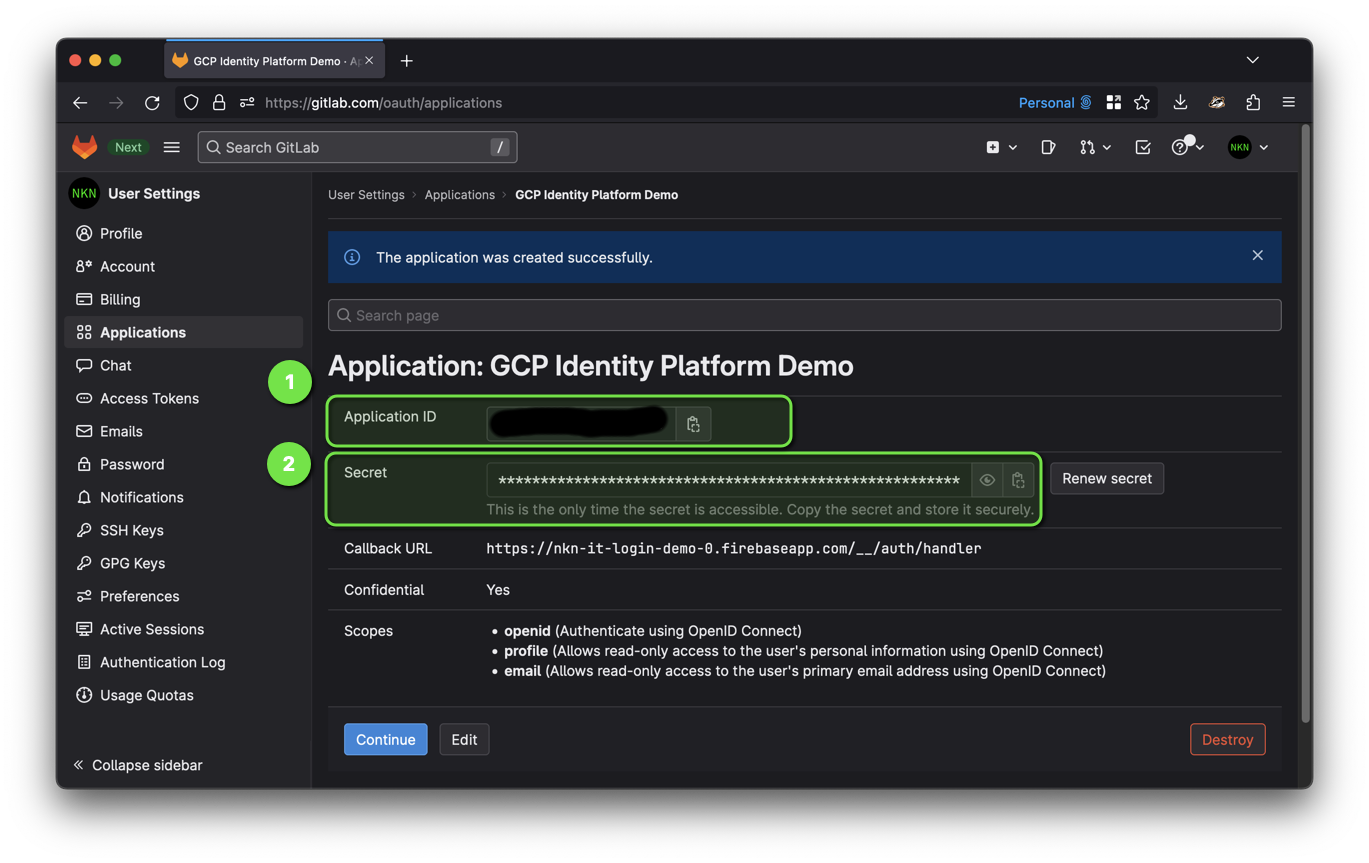Image resolution: width=1369 pixels, height=863 pixels.
Task: Click the Callback URL firebaseapp handler text
Action: pyautogui.click(x=734, y=548)
